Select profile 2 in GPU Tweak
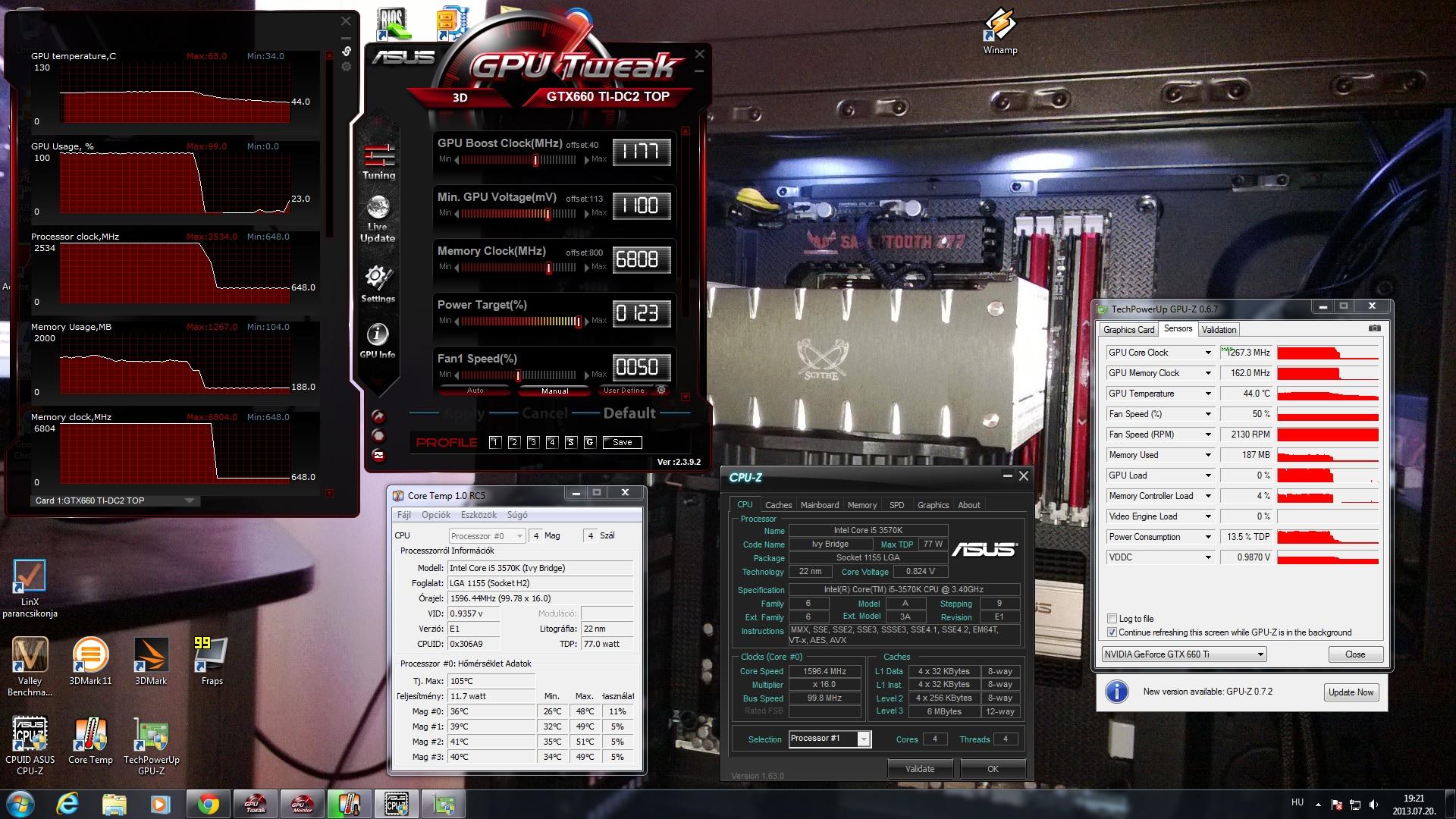This screenshot has width=1456, height=819. point(514,442)
